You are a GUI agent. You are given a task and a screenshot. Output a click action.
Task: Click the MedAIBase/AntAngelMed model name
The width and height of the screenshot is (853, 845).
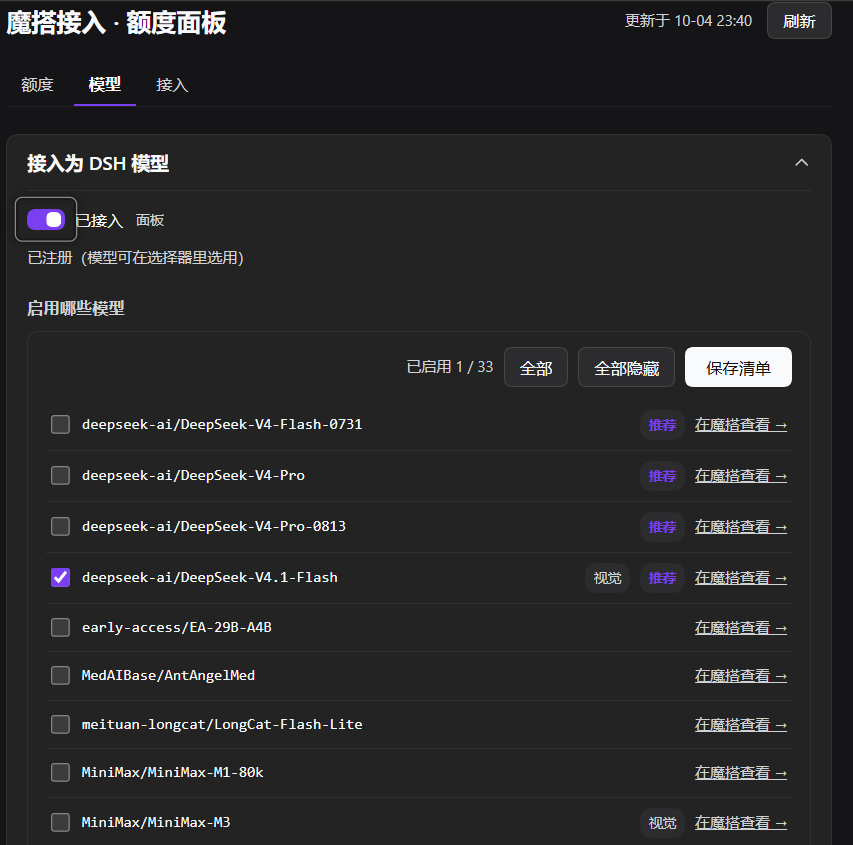point(168,676)
